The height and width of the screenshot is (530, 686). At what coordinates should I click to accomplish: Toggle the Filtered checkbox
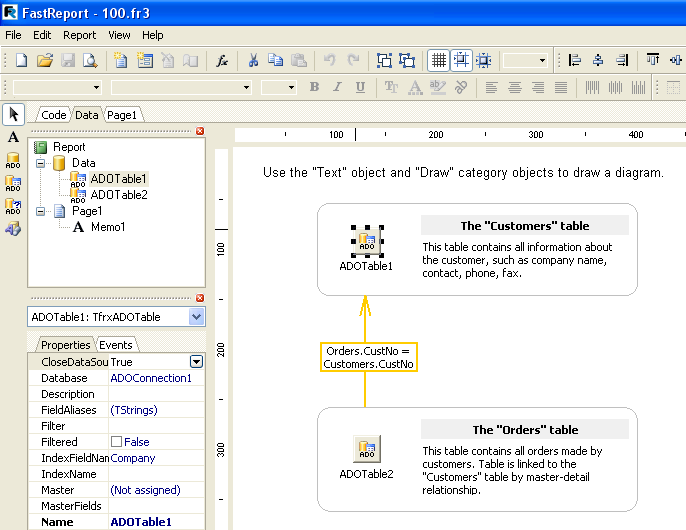pos(117,442)
